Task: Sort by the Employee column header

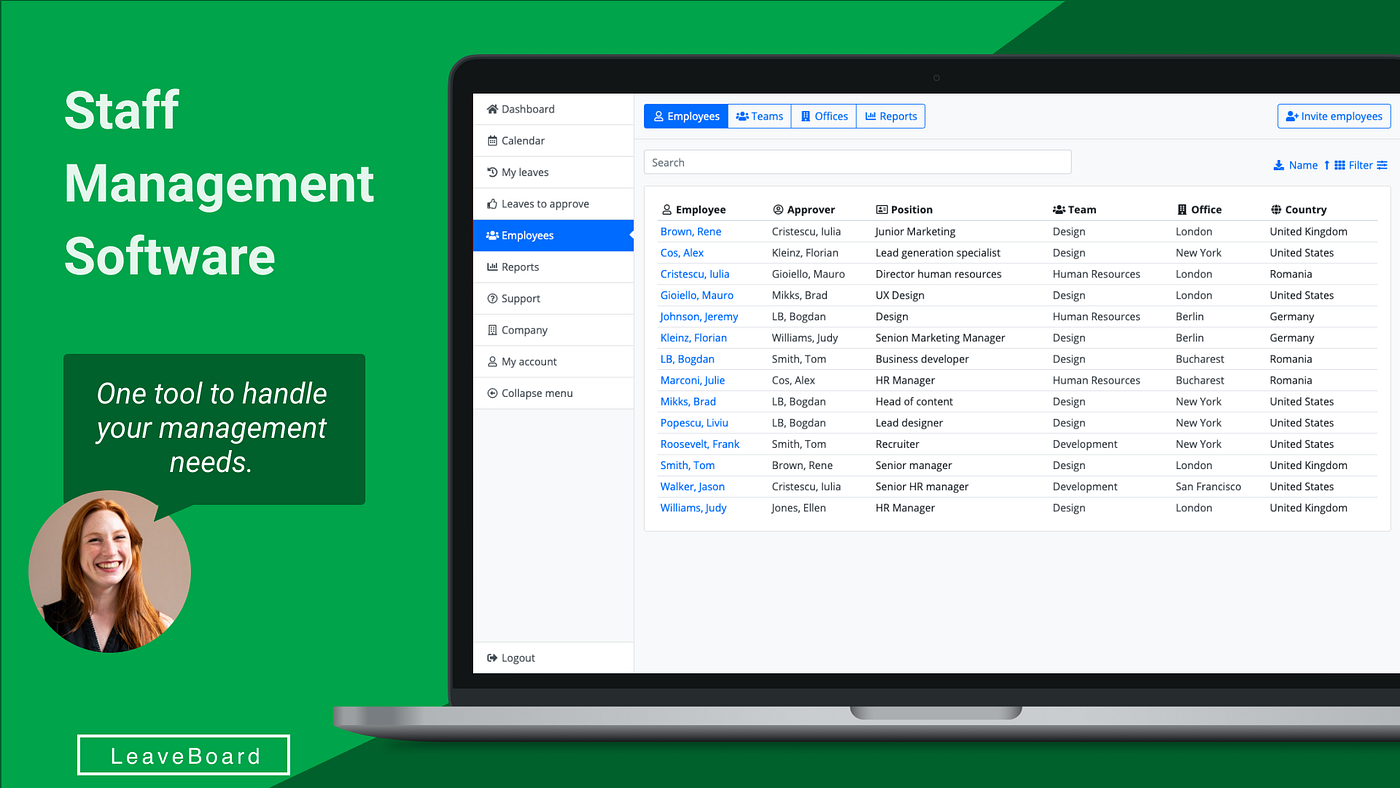Action: tap(693, 210)
